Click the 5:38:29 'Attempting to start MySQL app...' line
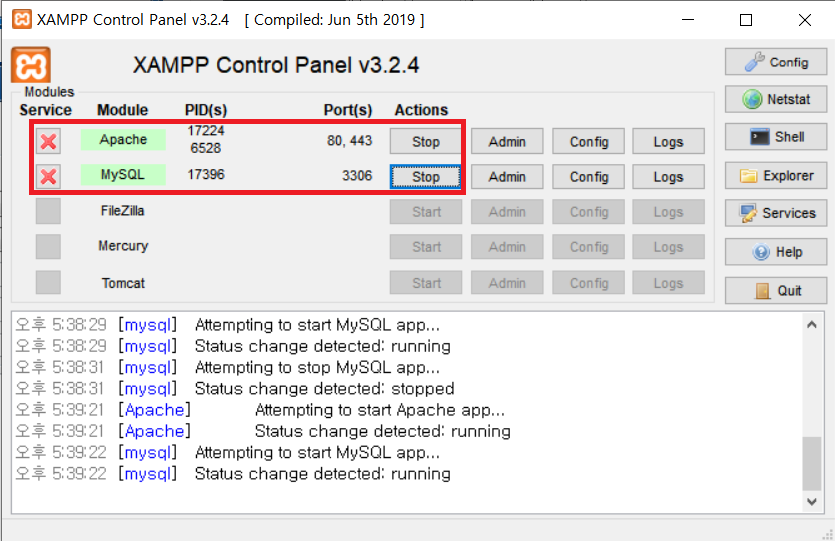Image resolution: width=835 pixels, height=541 pixels. 317,325
